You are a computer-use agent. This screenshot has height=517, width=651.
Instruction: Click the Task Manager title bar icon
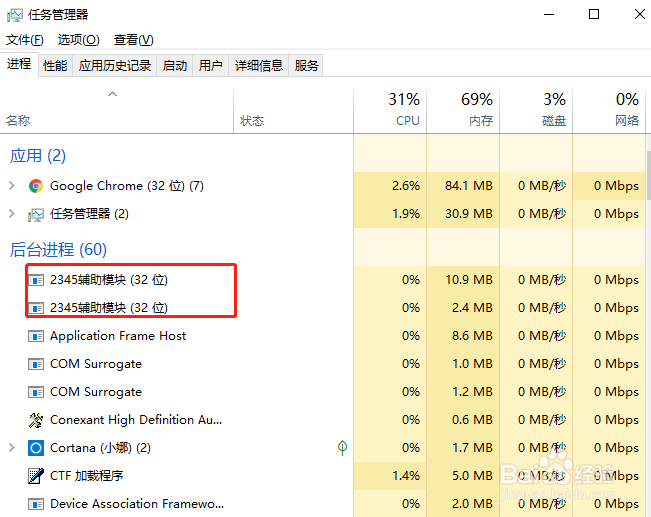[x=15, y=15]
